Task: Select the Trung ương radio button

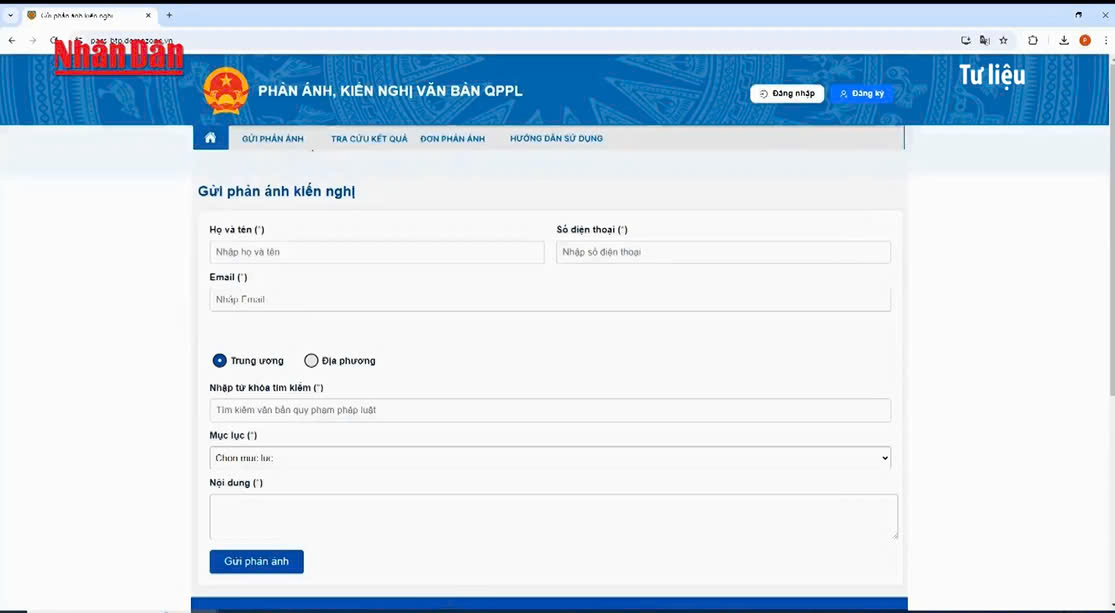Action: 219,361
